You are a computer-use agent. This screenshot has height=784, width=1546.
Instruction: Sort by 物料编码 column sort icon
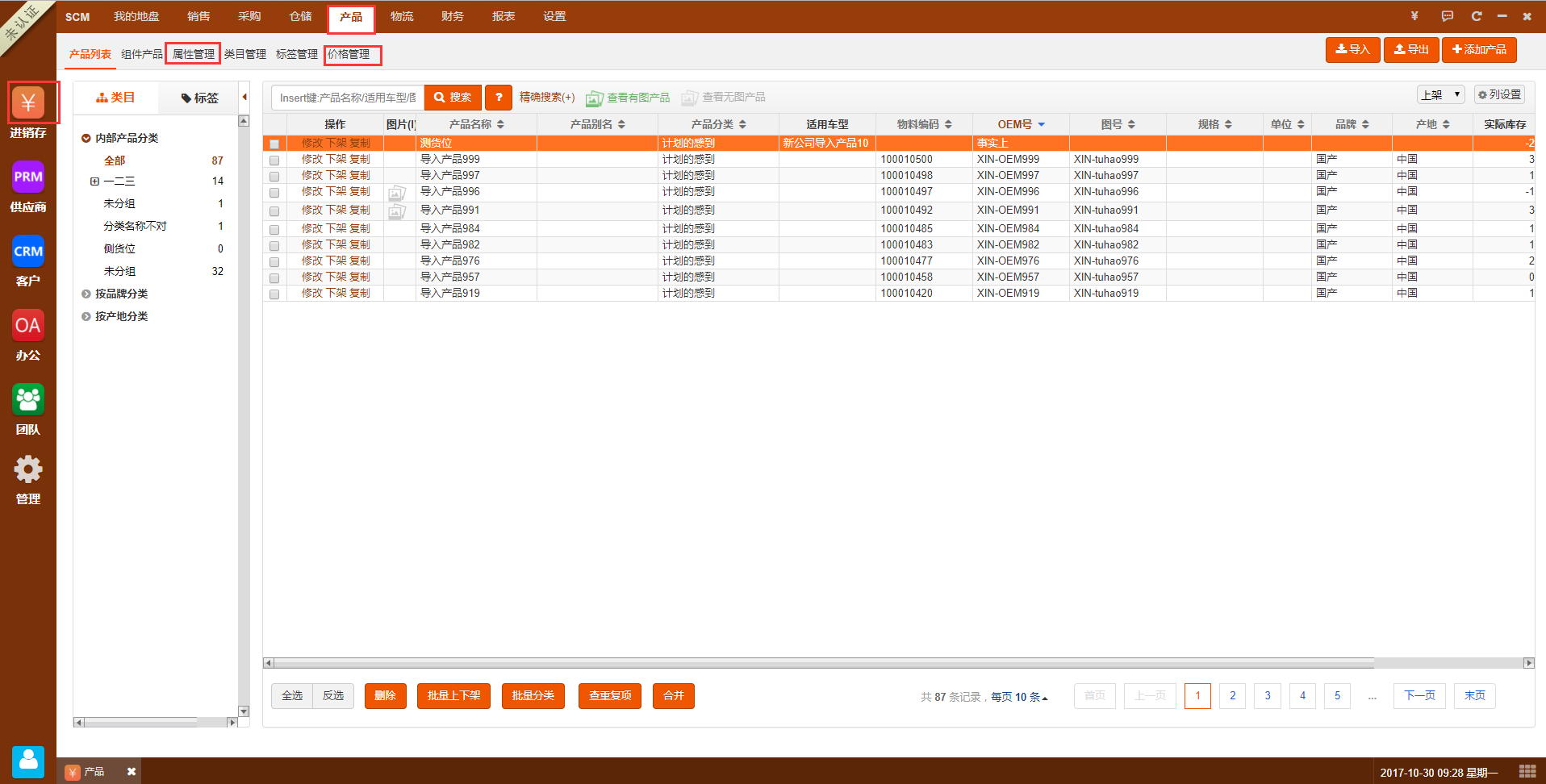948,124
